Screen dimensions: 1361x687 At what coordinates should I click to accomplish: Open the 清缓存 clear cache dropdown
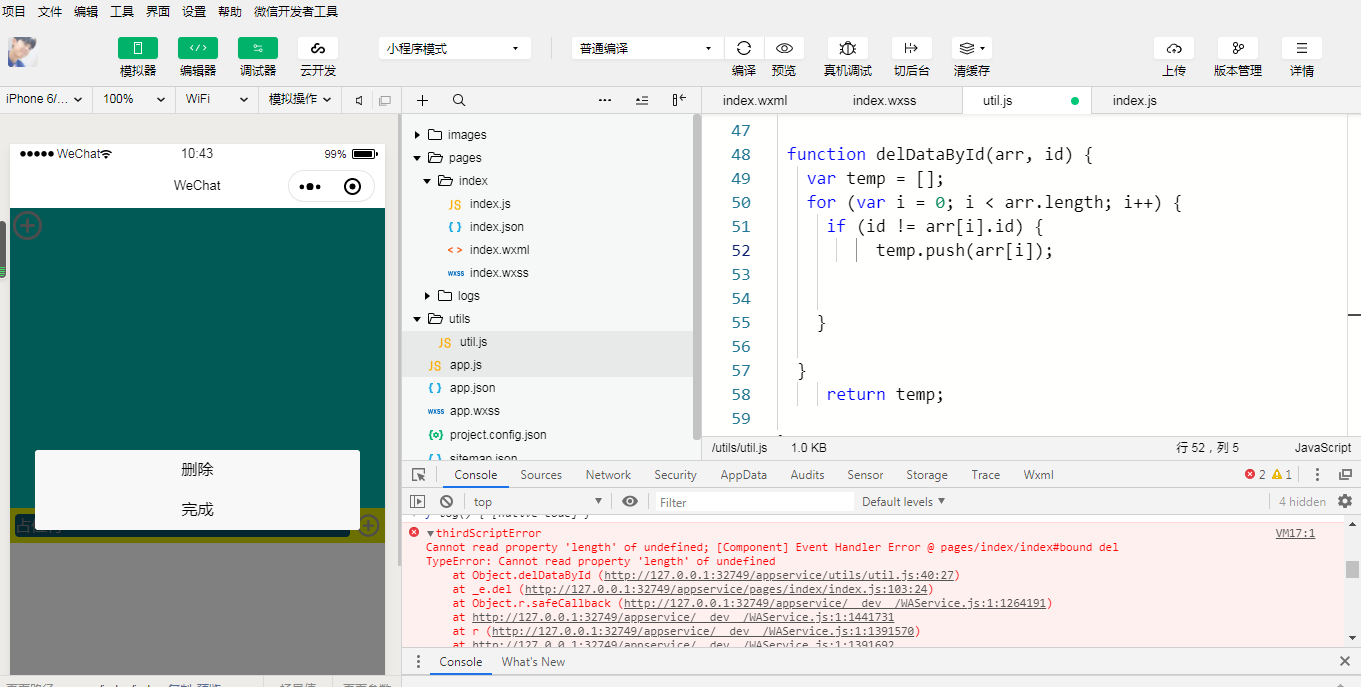[971, 48]
